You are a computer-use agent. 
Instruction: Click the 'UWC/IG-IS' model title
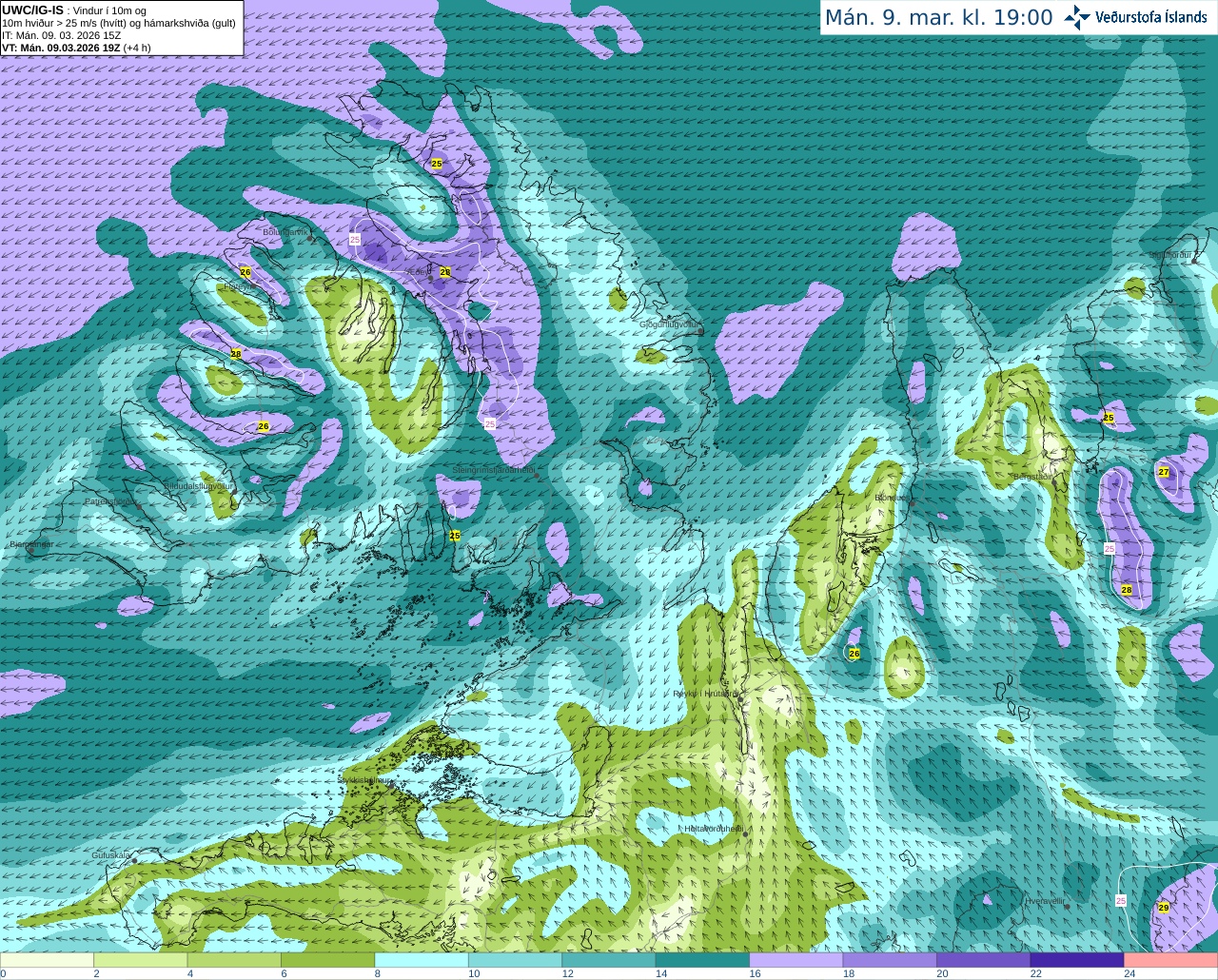point(32,10)
